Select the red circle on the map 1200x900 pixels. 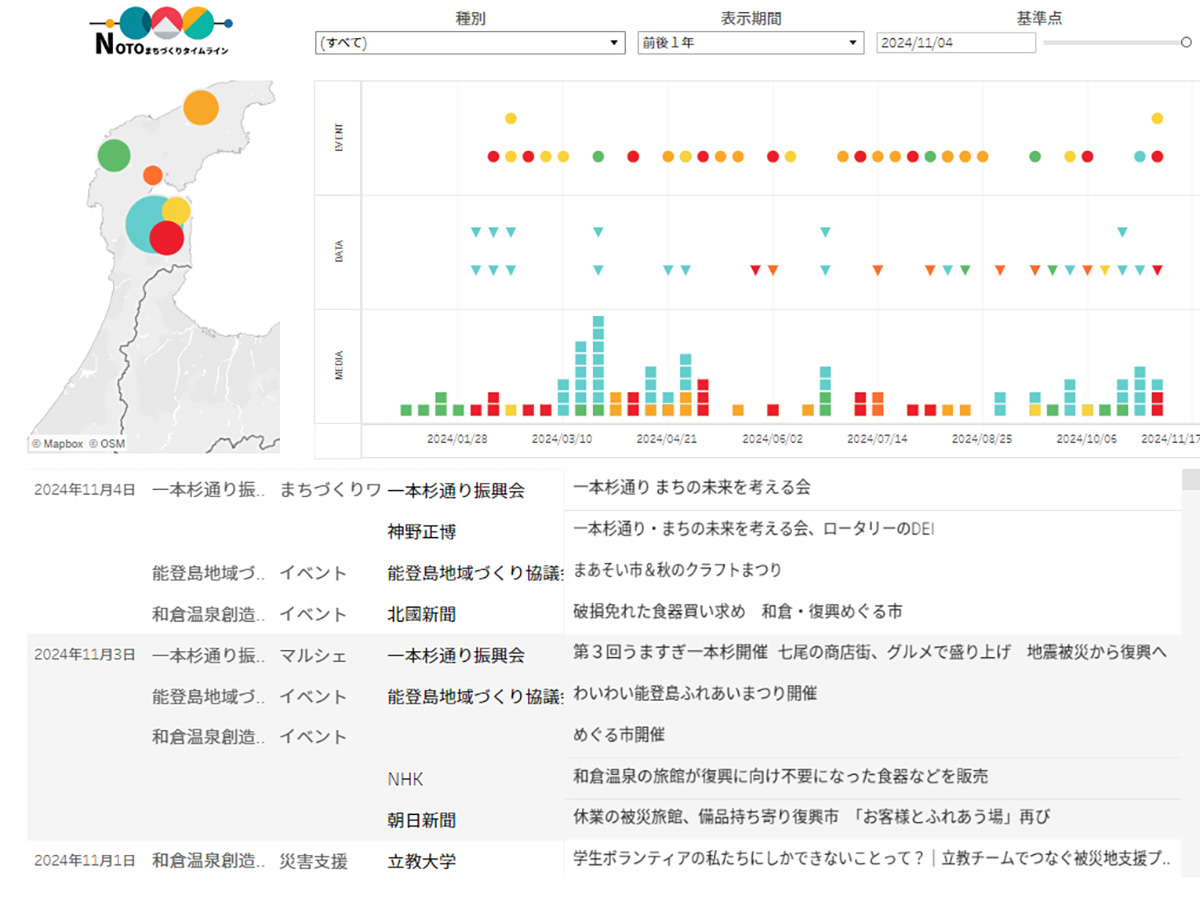(167, 238)
